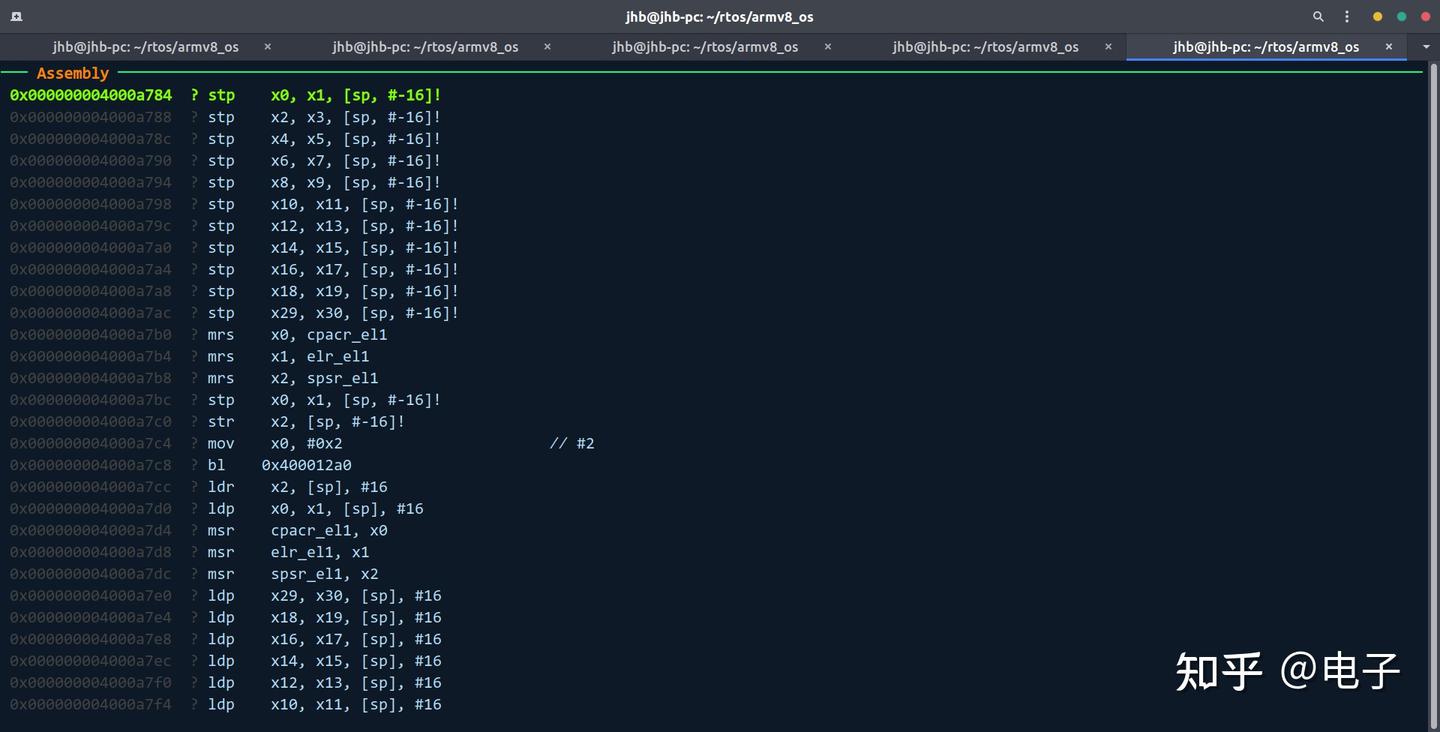Minimize the terminal window
The width and height of the screenshot is (1440, 732).
tap(1377, 17)
